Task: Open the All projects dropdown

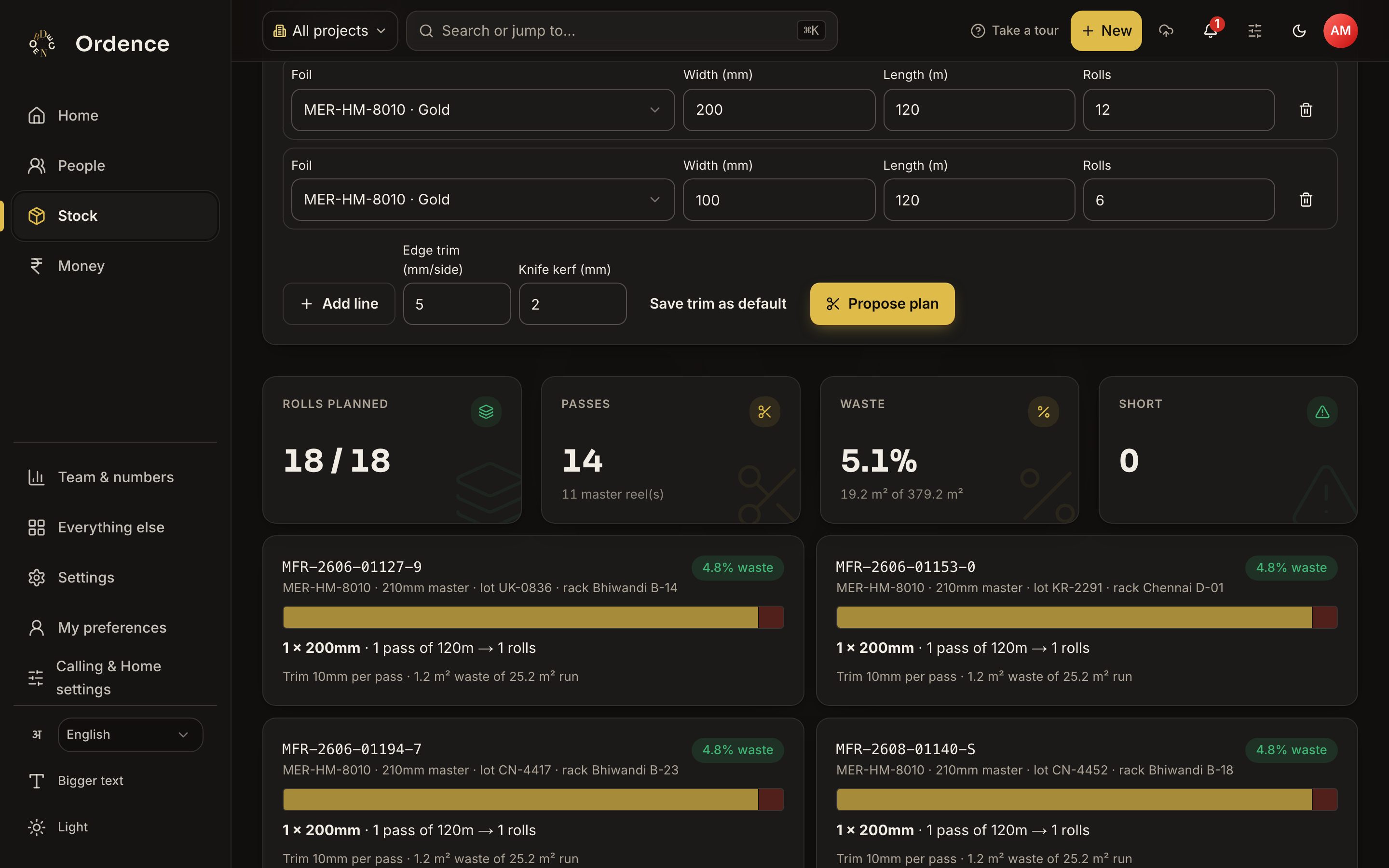Action: 330,30
